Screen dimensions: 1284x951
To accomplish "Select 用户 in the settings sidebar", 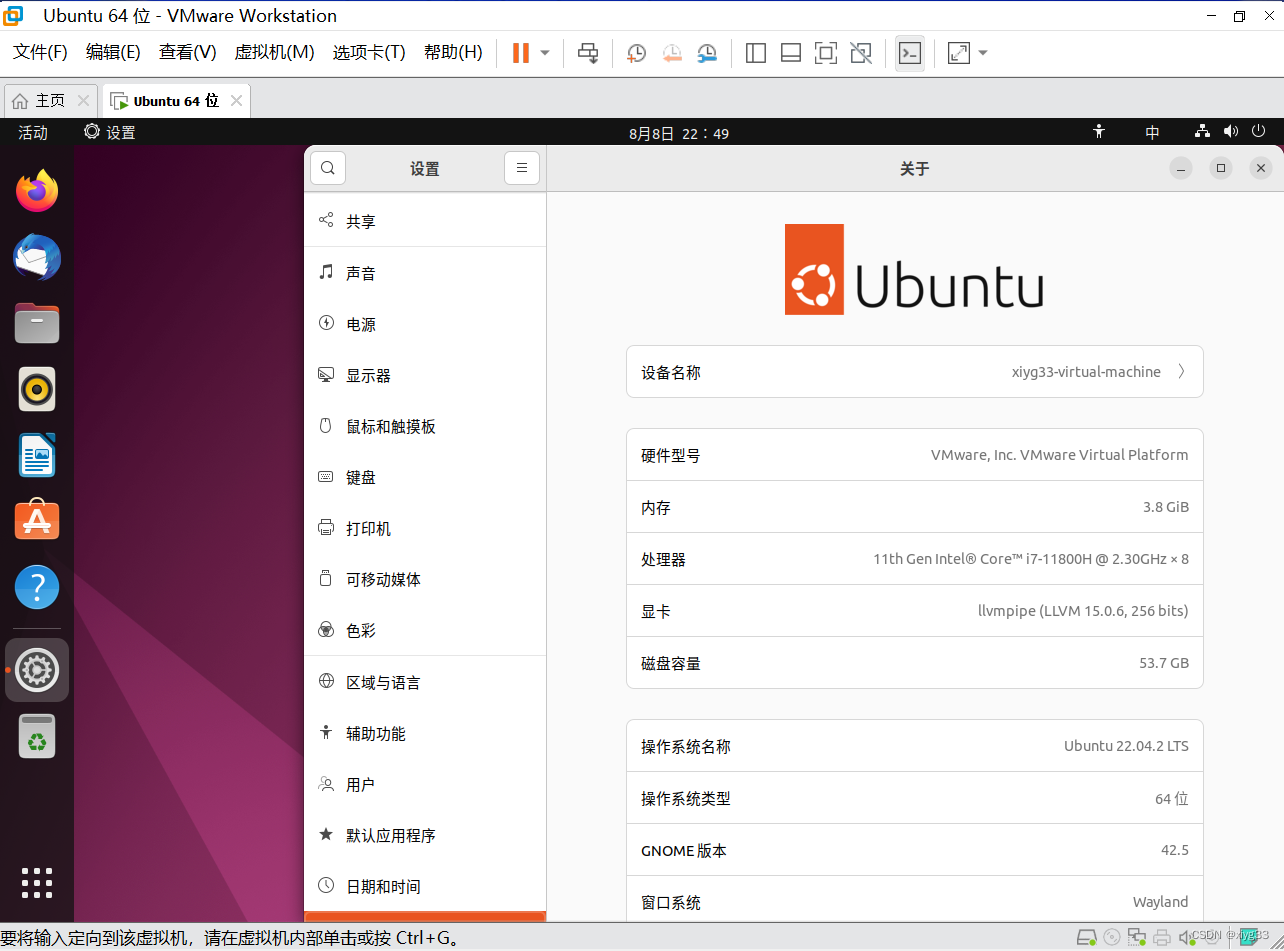I will pos(425,784).
